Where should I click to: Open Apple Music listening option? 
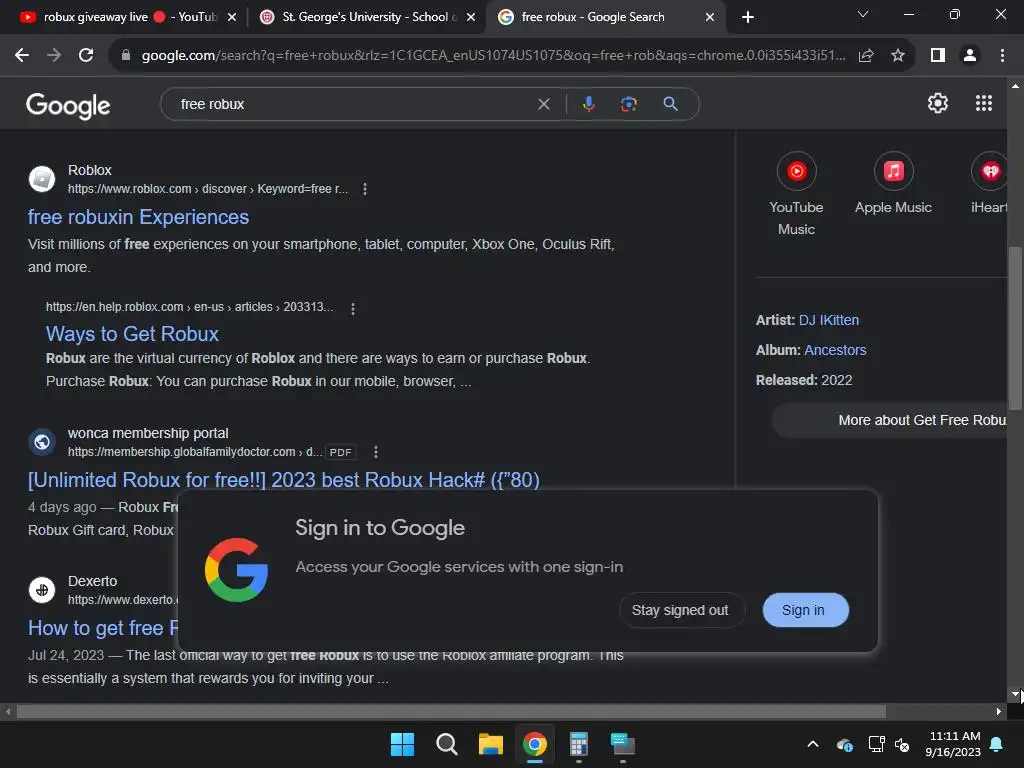point(893,184)
